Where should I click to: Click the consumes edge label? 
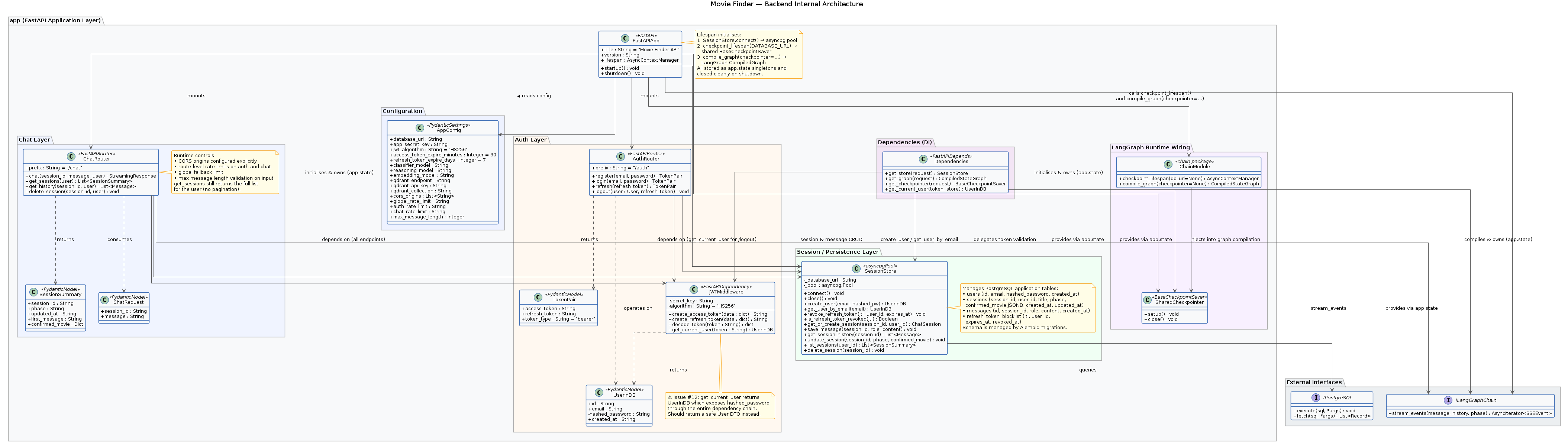pyautogui.click(x=119, y=240)
